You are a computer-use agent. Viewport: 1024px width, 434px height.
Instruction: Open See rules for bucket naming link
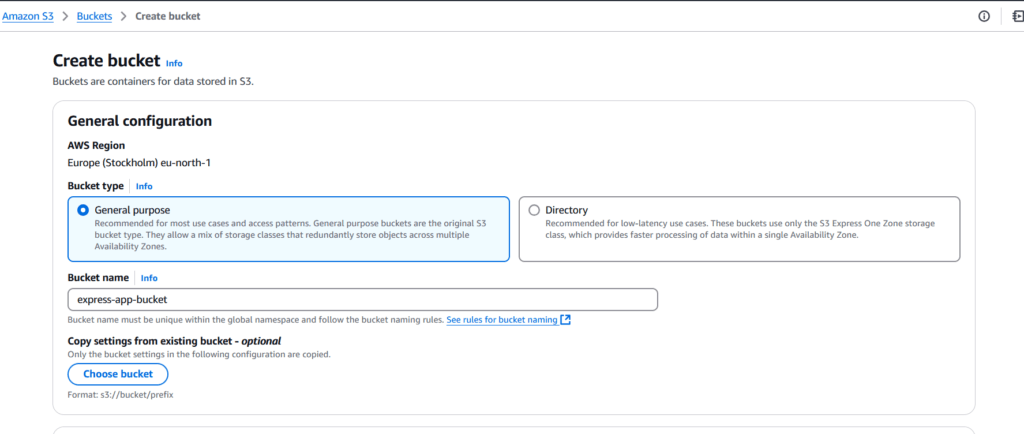point(502,320)
